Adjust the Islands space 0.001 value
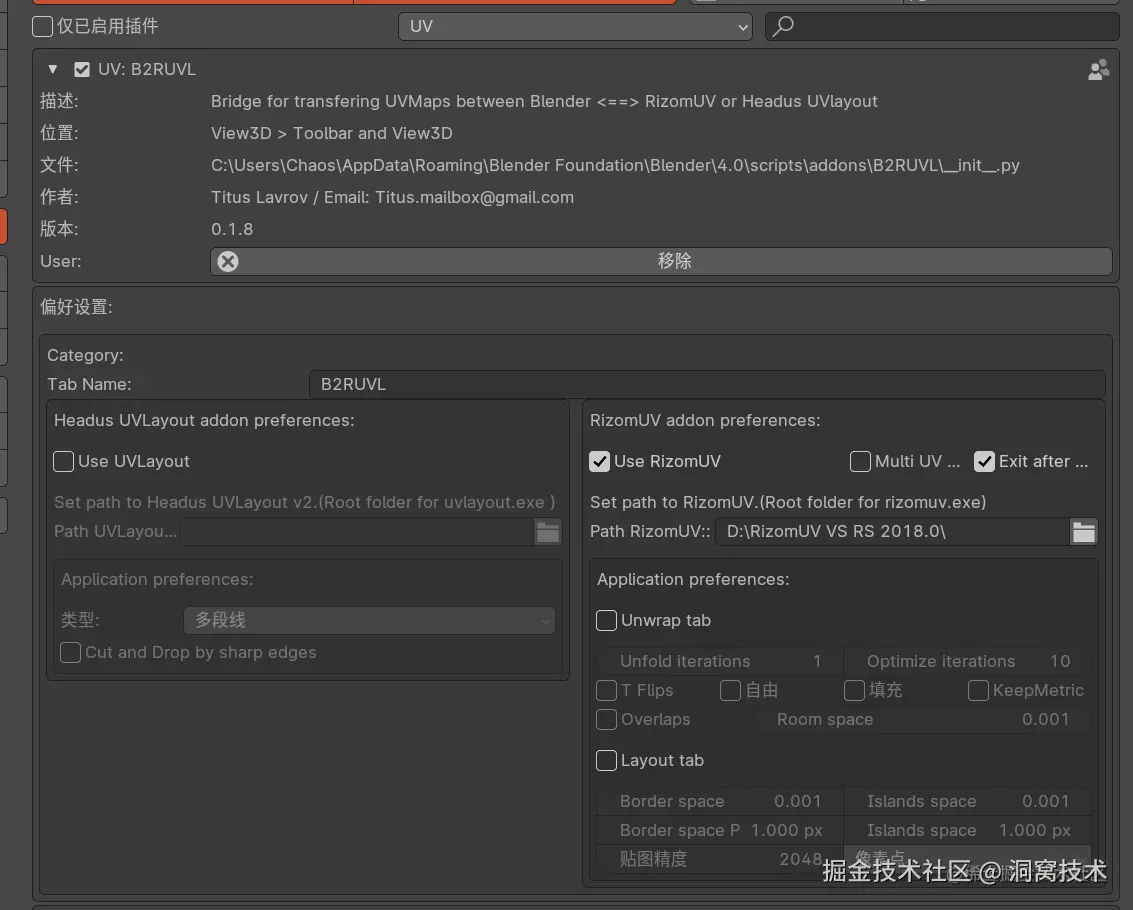 pos(967,801)
